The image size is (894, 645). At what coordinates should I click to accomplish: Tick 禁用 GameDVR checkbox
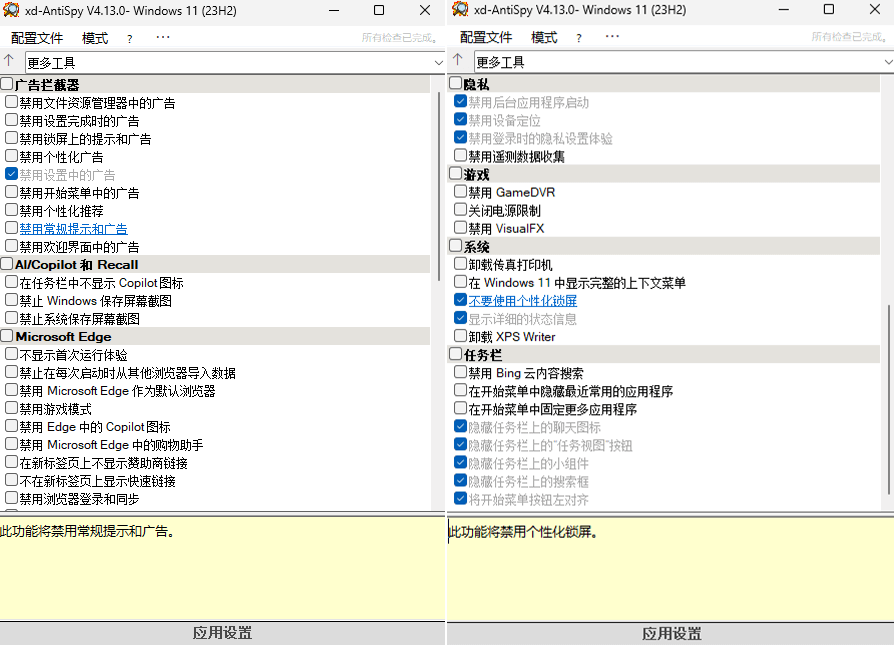click(x=461, y=191)
